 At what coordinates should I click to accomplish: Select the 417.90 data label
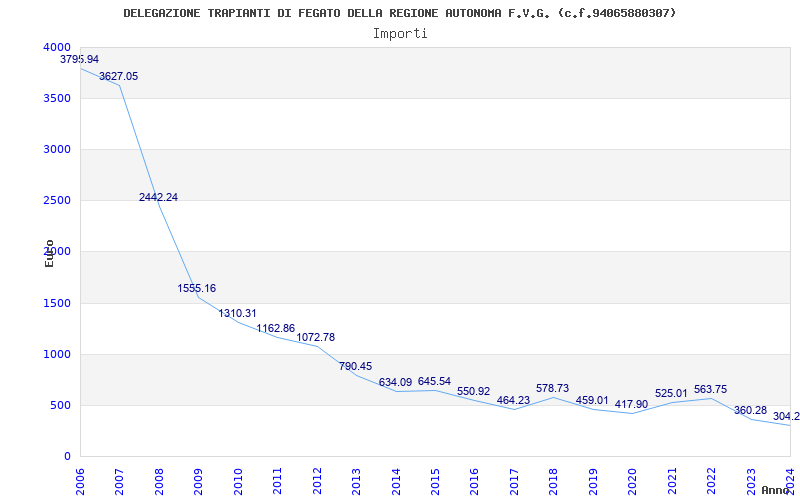[631, 404]
